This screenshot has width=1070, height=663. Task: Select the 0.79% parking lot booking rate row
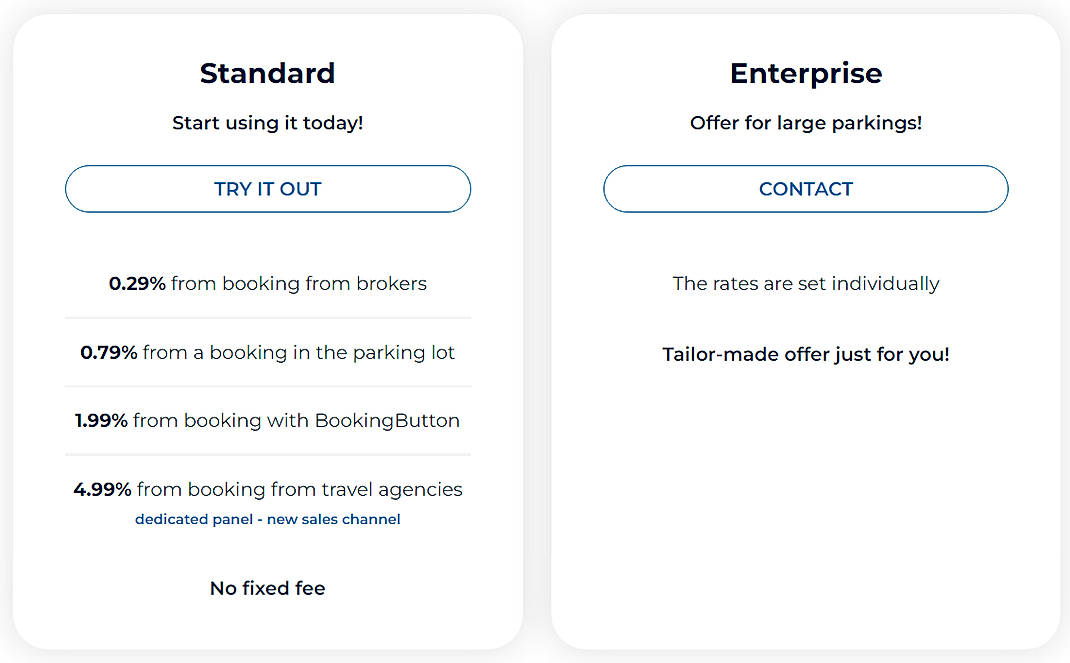[x=267, y=352]
